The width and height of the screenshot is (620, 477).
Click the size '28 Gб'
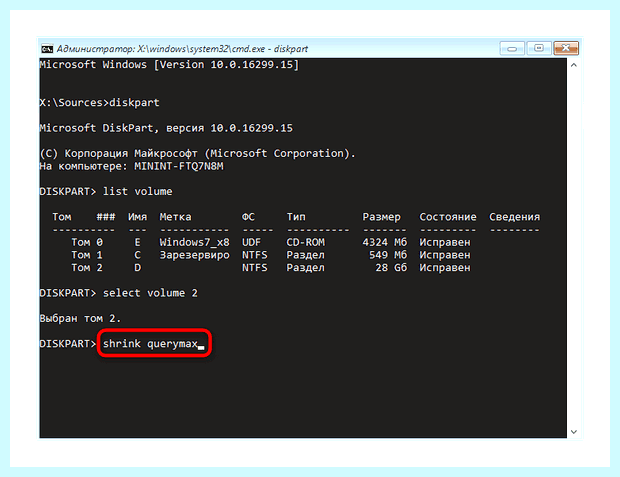pos(391,267)
